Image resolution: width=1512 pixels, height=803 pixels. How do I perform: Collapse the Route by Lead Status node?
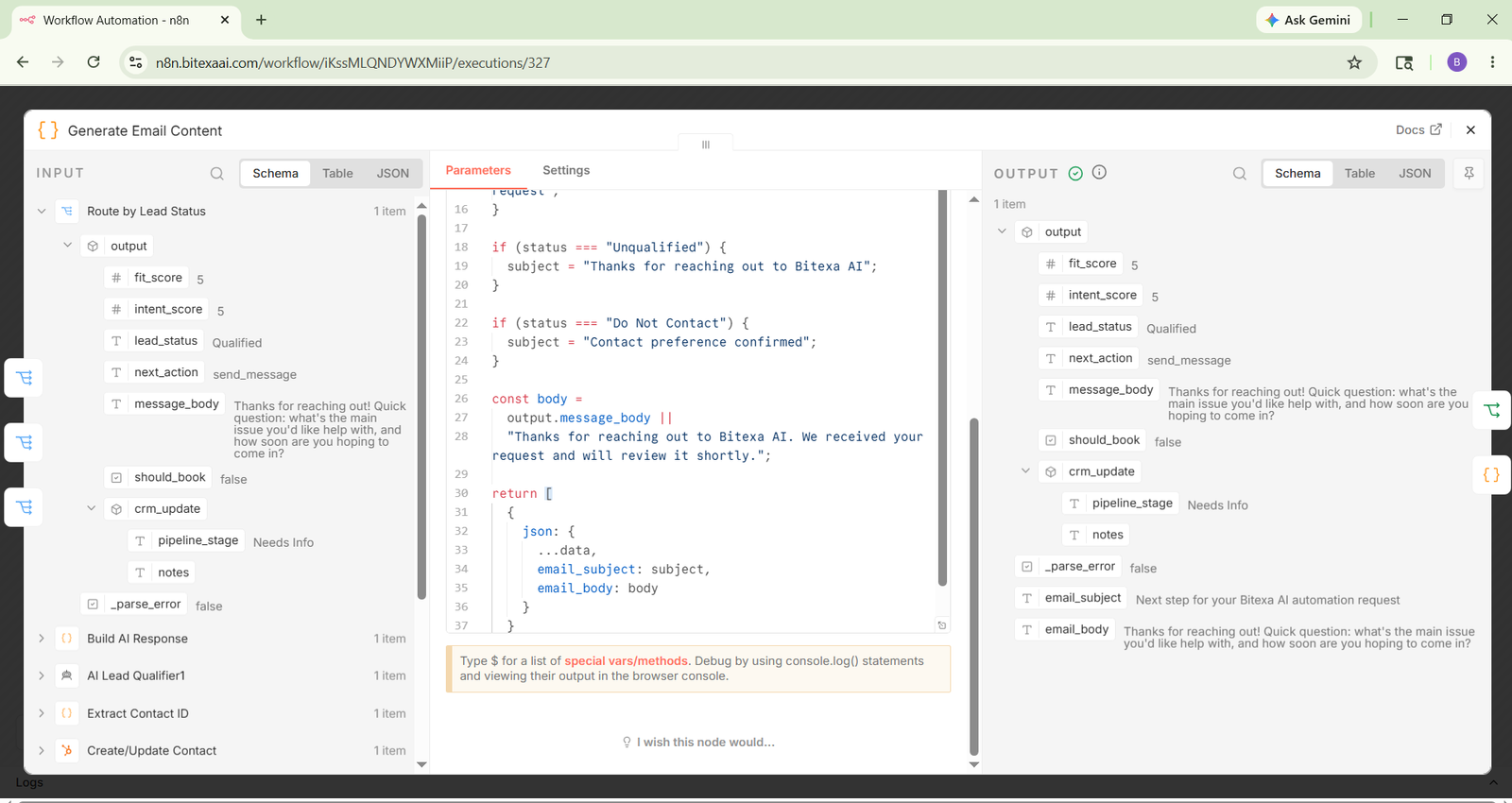pyautogui.click(x=42, y=212)
